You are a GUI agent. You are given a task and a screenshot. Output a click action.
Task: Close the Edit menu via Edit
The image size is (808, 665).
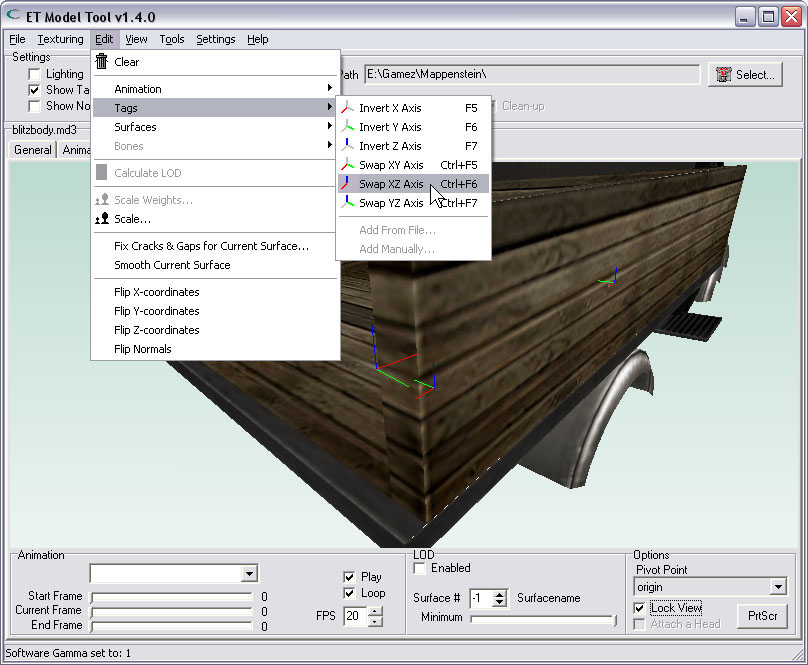[104, 39]
